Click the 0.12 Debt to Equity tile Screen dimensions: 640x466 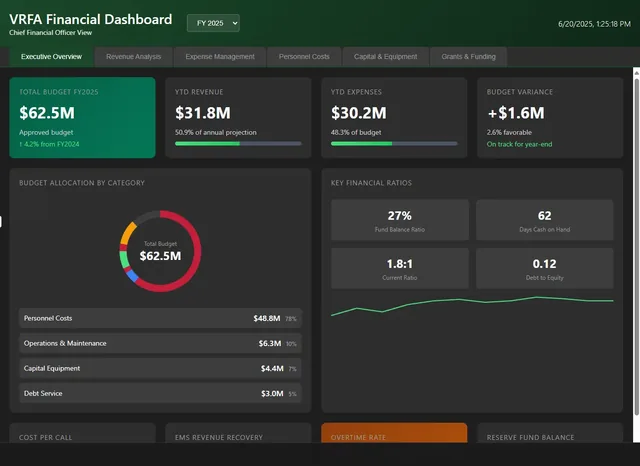[x=544, y=268]
